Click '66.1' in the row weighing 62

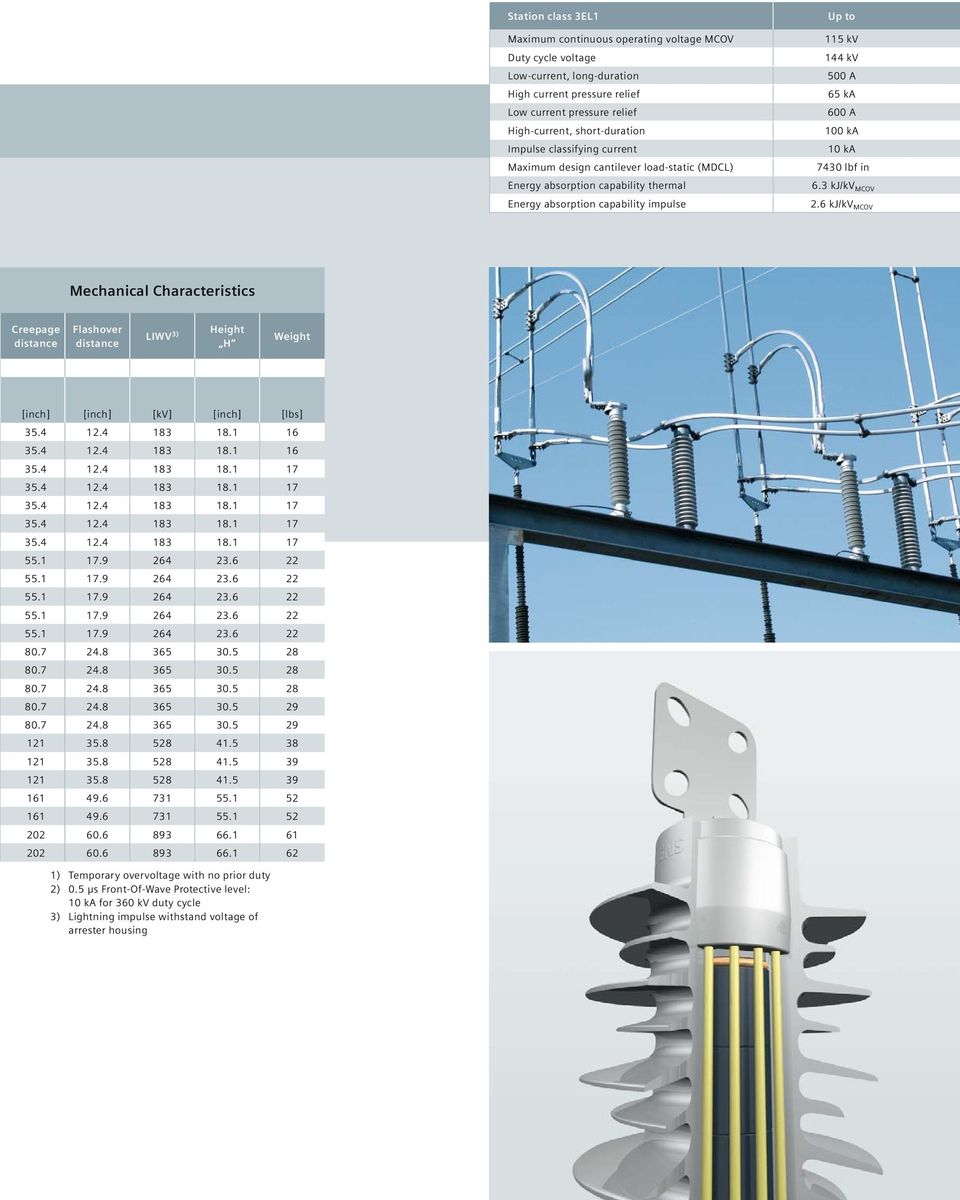coord(227,853)
